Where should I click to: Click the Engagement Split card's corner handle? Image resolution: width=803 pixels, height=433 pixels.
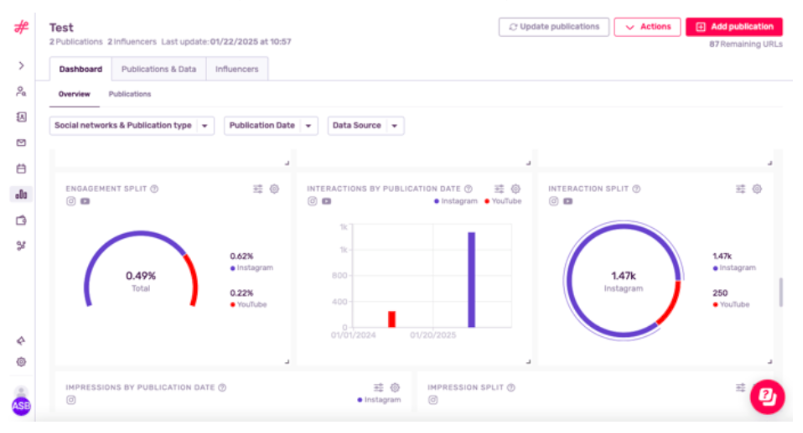287,361
